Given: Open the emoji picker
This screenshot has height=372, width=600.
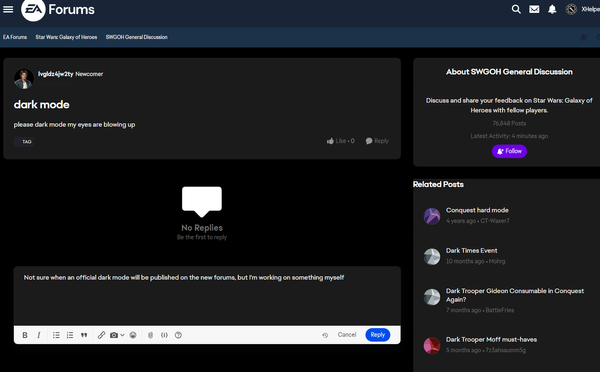Looking at the screenshot, I should [x=133, y=335].
